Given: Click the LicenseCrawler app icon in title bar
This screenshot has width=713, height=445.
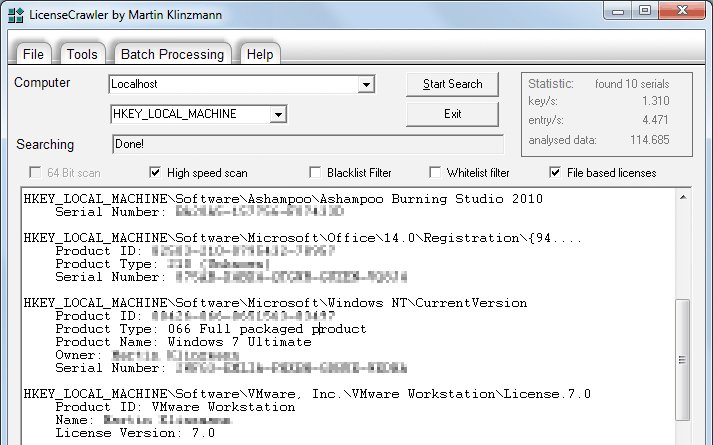Looking at the screenshot, I should [x=16, y=15].
